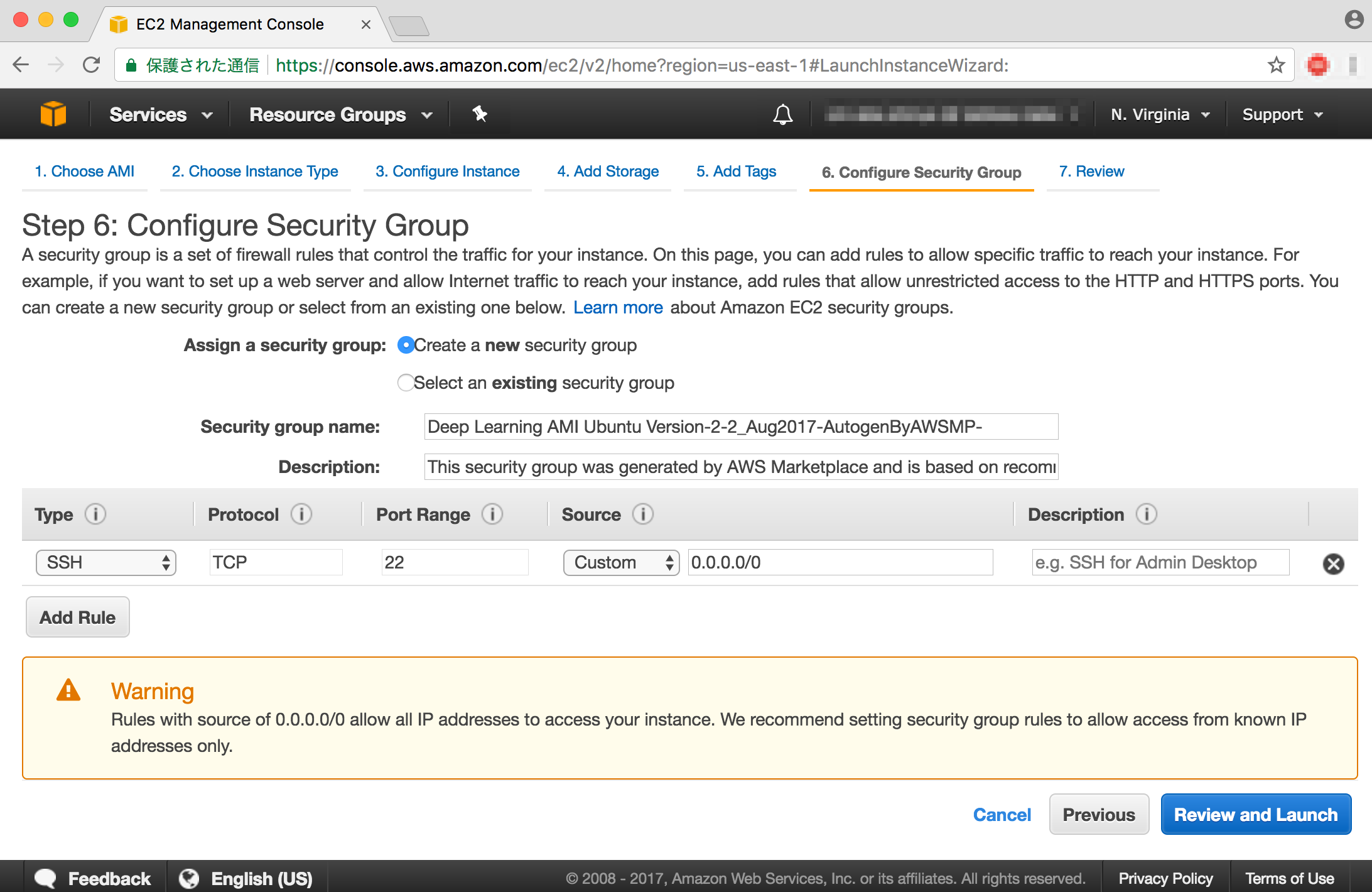Open a new browser tab
The height and width of the screenshot is (892, 1372).
click(409, 26)
